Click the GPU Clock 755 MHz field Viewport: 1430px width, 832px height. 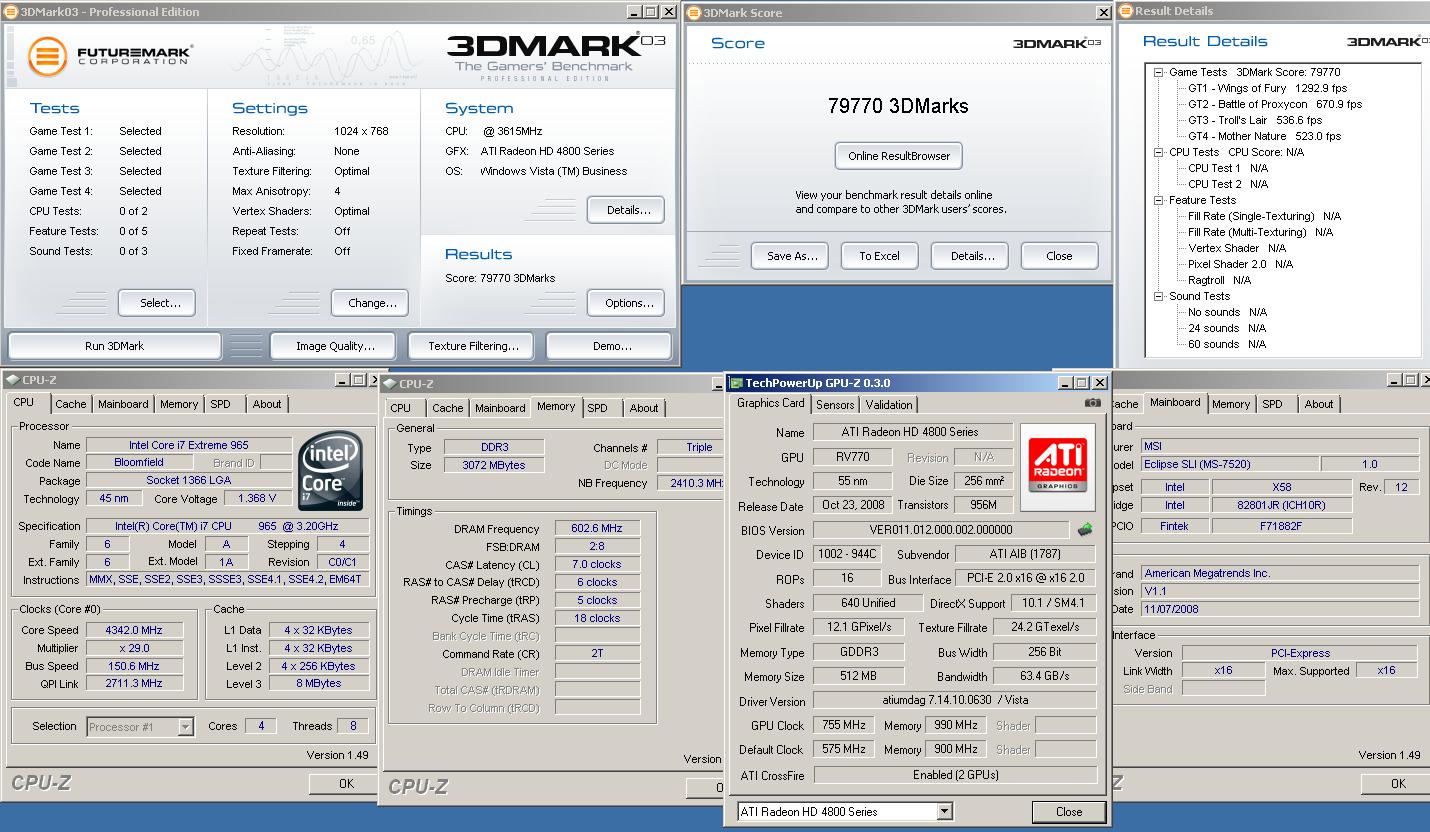click(x=845, y=725)
